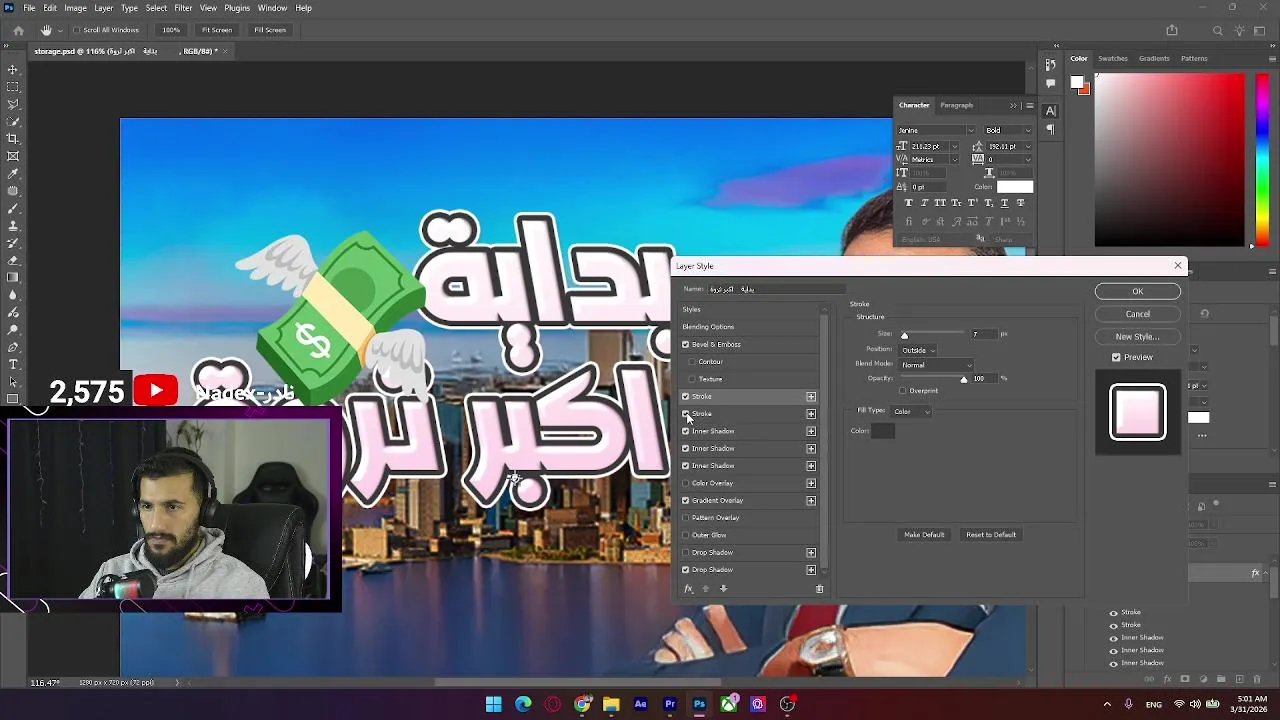Open the Character panel flyout menu icon
1280x720 pixels.
click(1029, 105)
